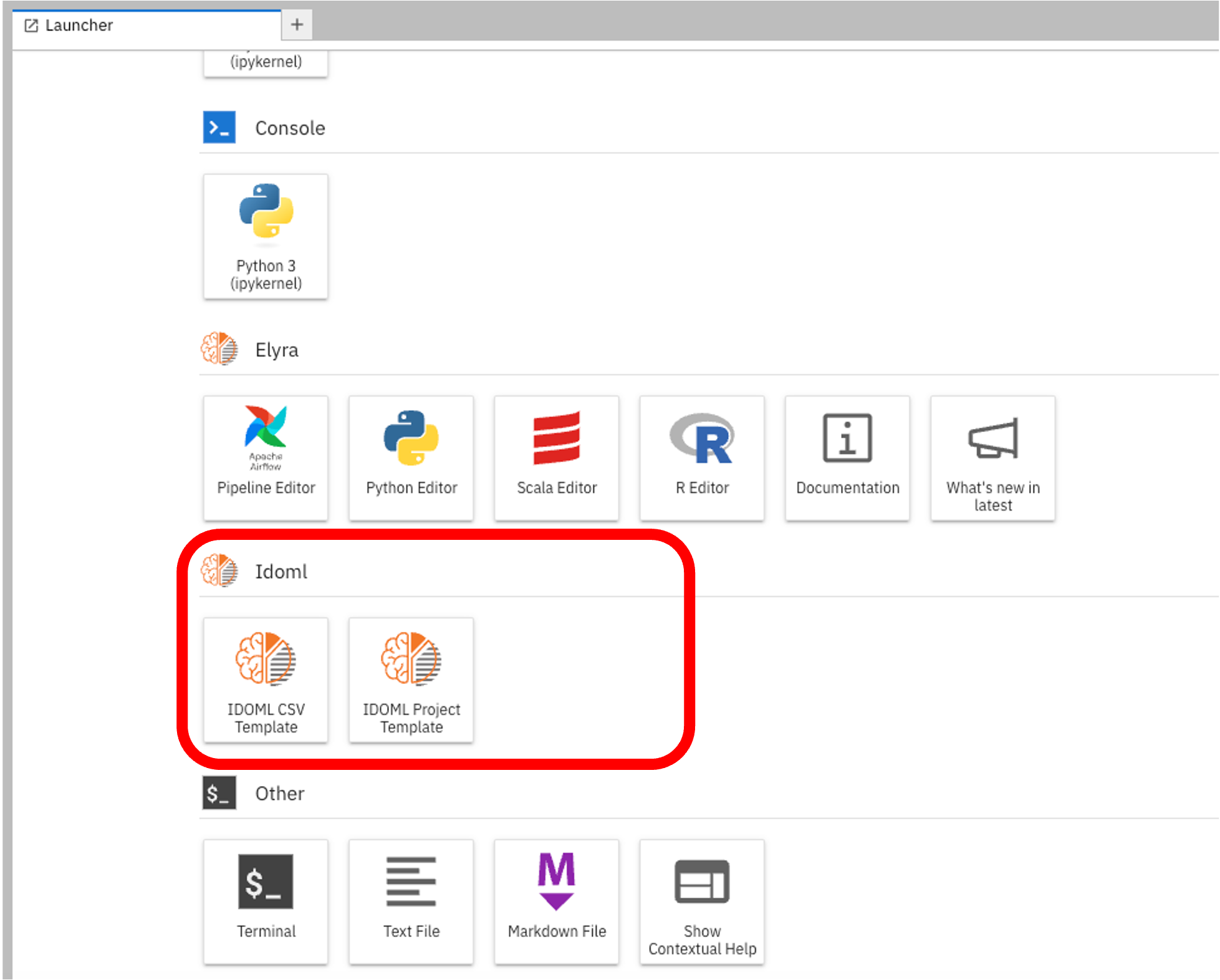Screen dimensions: 1220x980
Task: Click the Console section heading text
Action: pyautogui.click(x=291, y=128)
